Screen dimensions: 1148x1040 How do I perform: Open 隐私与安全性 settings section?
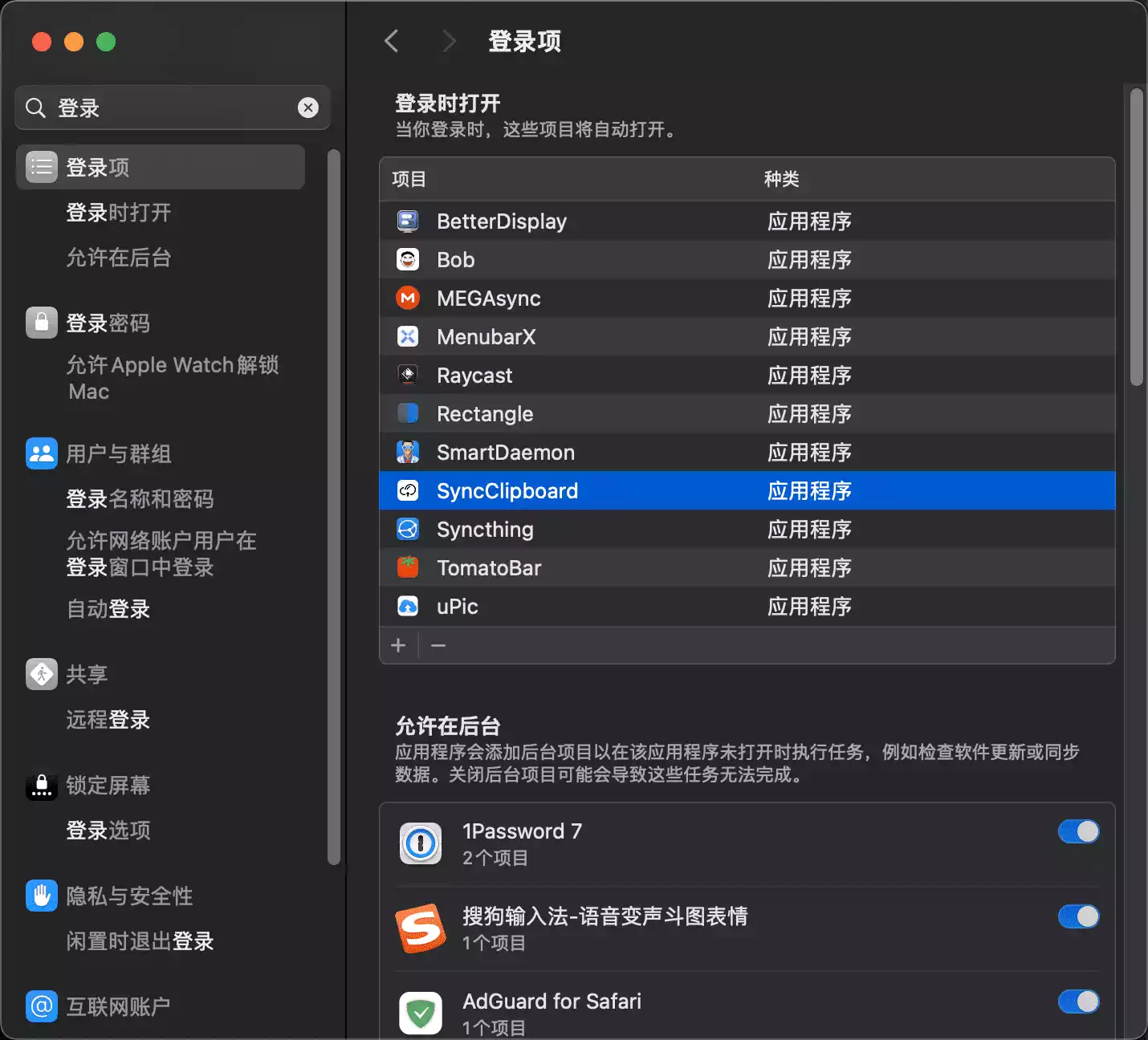pyautogui.click(x=128, y=896)
